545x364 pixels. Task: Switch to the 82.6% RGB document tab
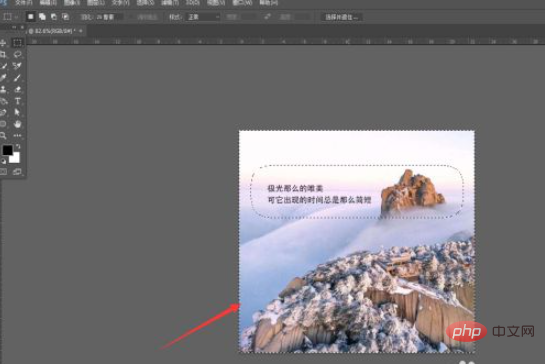click(52, 31)
